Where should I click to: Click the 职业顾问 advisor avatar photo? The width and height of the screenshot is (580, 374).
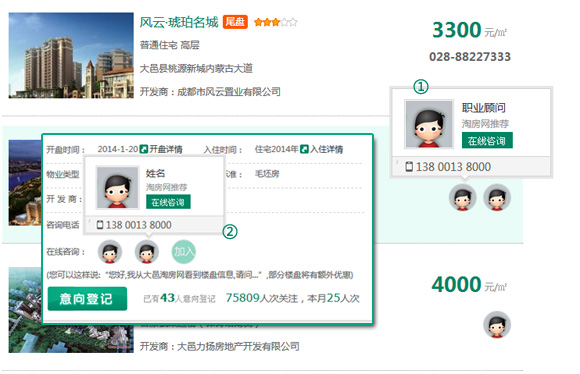pyautogui.click(x=429, y=124)
